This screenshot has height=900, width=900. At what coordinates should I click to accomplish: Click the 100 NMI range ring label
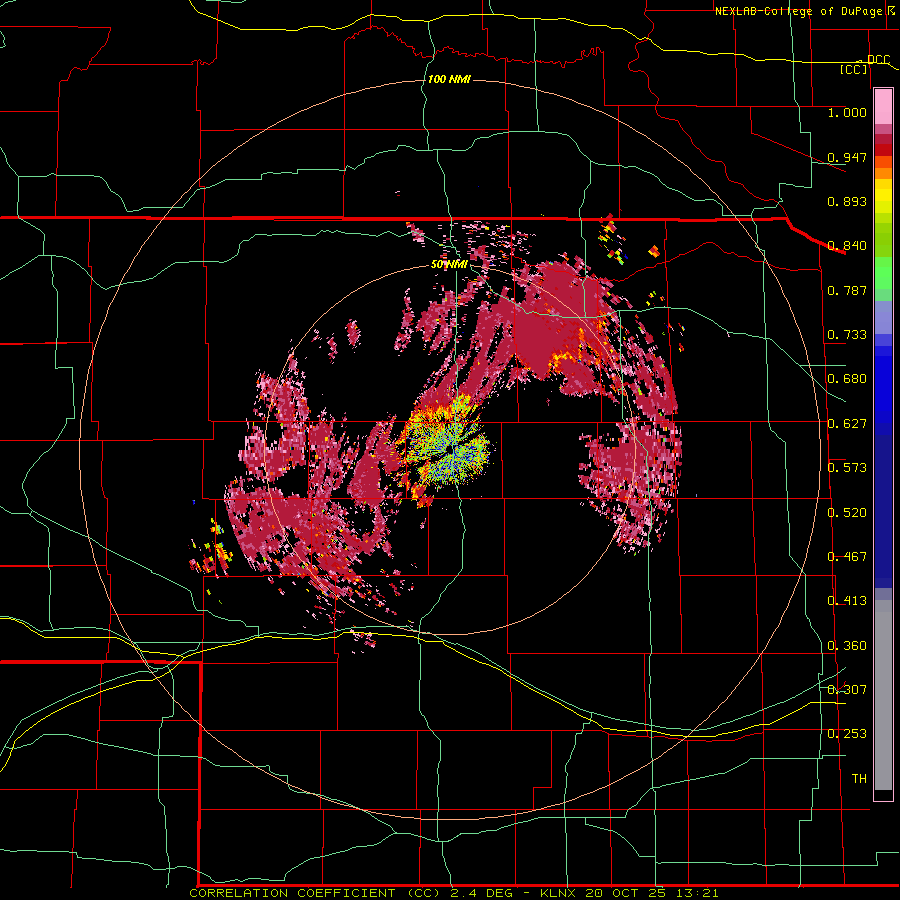(449, 79)
